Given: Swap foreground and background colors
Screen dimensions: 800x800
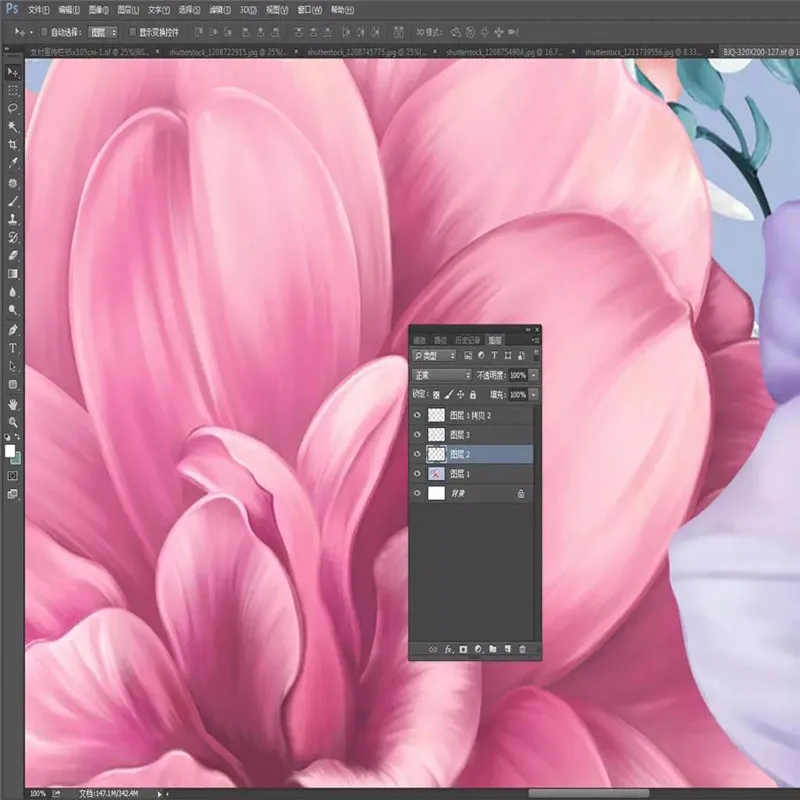Looking at the screenshot, I should click(17, 437).
